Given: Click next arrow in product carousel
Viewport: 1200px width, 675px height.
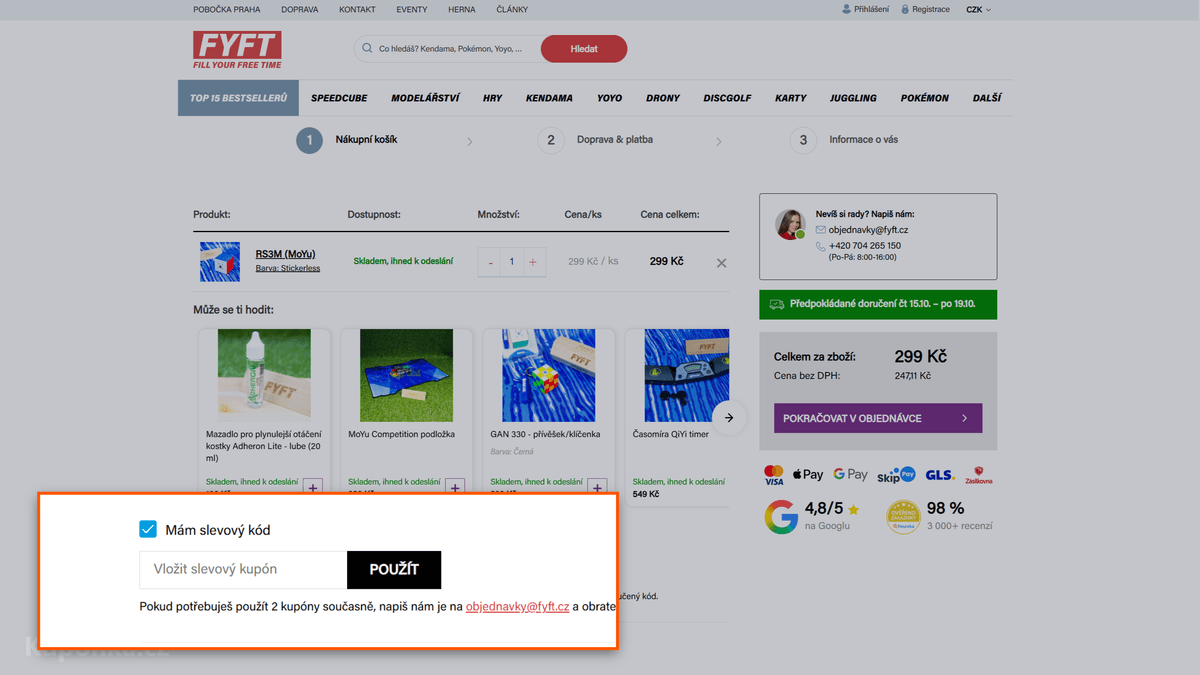Looking at the screenshot, I should [729, 418].
